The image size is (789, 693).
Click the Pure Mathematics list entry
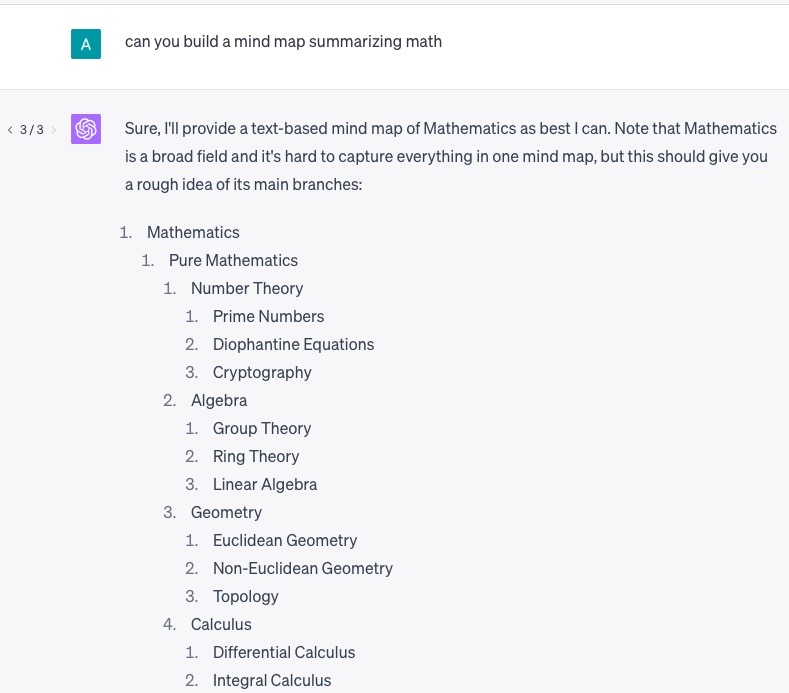click(x=233, y=260)
